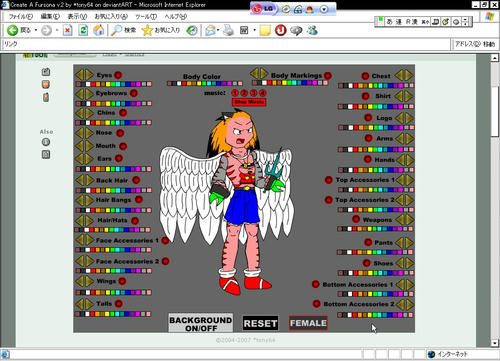Toggle the red dot beside Eyebrows

(134, 93)
